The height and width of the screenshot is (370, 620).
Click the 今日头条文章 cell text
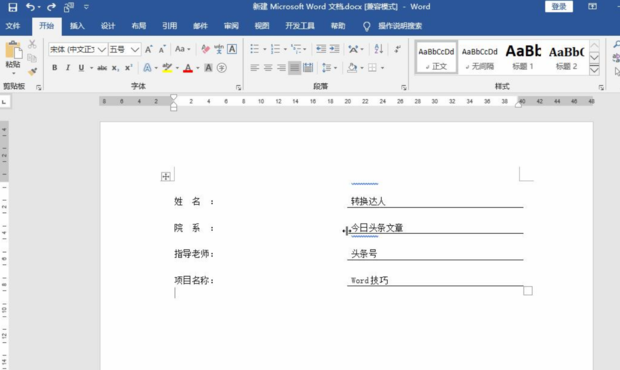[x=377, y=228]
